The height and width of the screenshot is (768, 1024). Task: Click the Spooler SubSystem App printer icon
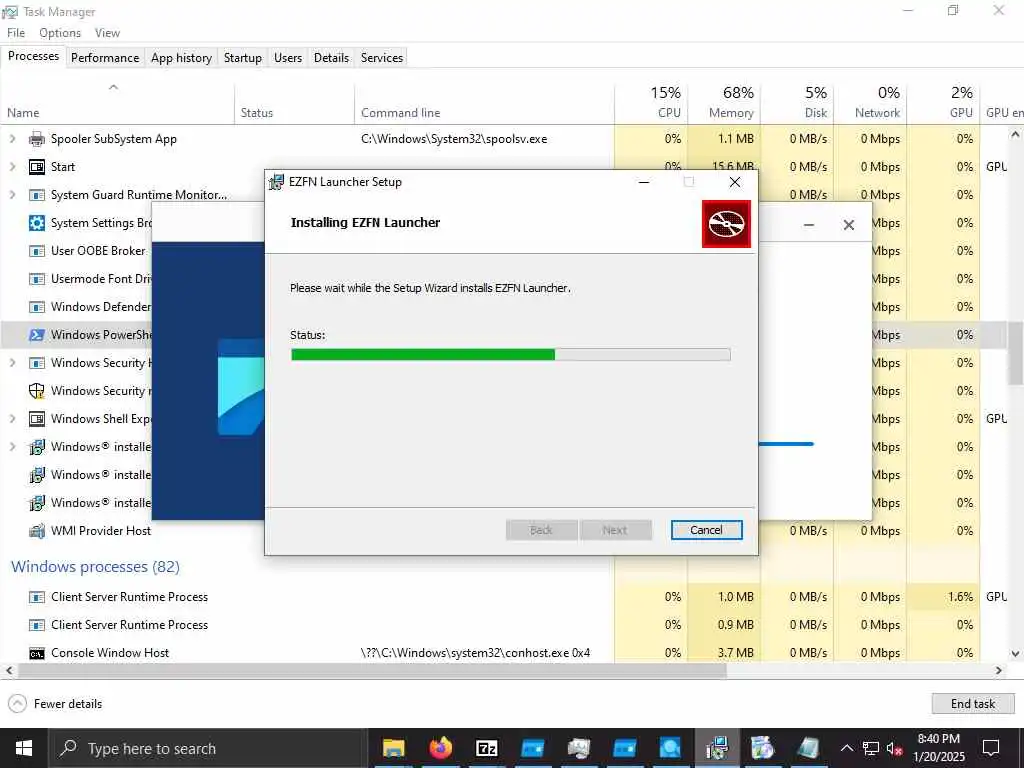37,138
